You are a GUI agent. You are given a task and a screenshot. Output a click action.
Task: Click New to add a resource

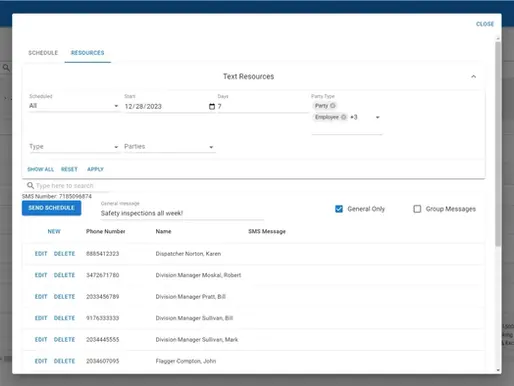click(54, 231)
